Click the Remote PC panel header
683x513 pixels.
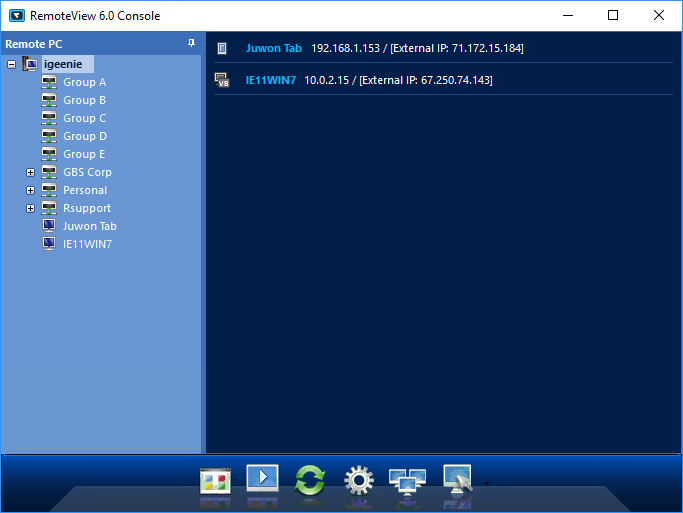(101, 44)
